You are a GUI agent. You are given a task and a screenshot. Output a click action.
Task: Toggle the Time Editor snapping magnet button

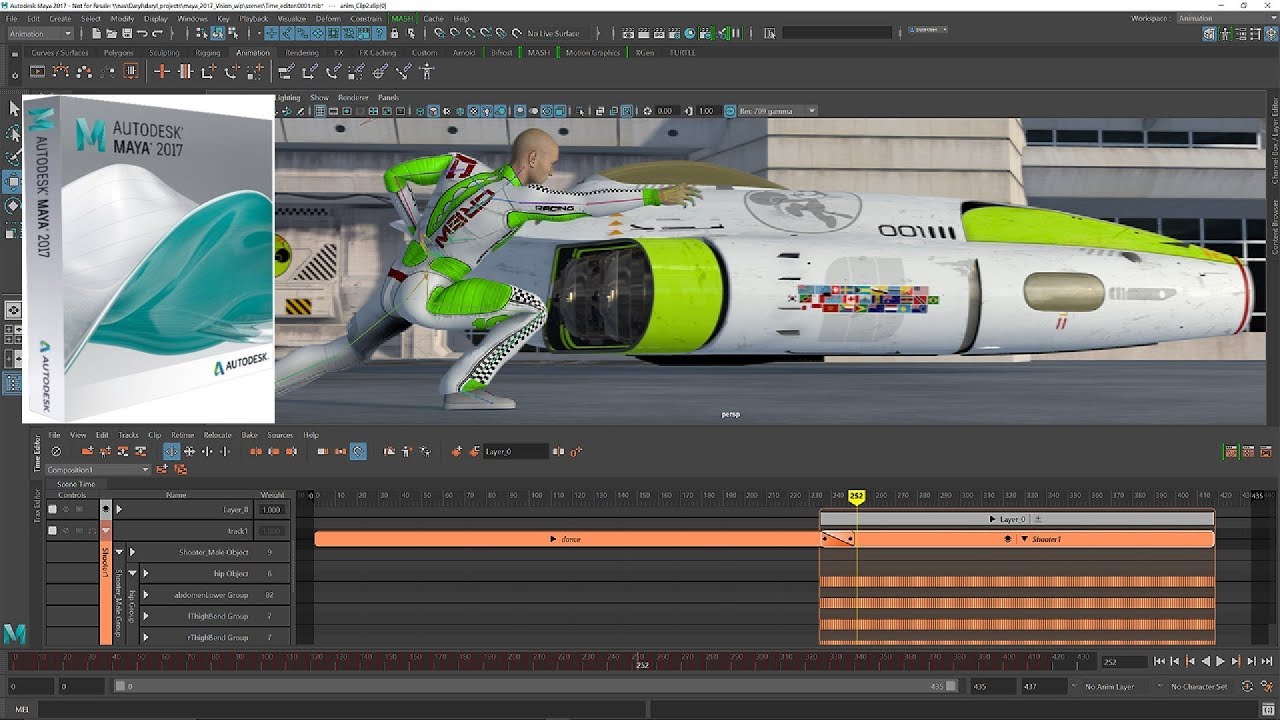click(357, 451)
